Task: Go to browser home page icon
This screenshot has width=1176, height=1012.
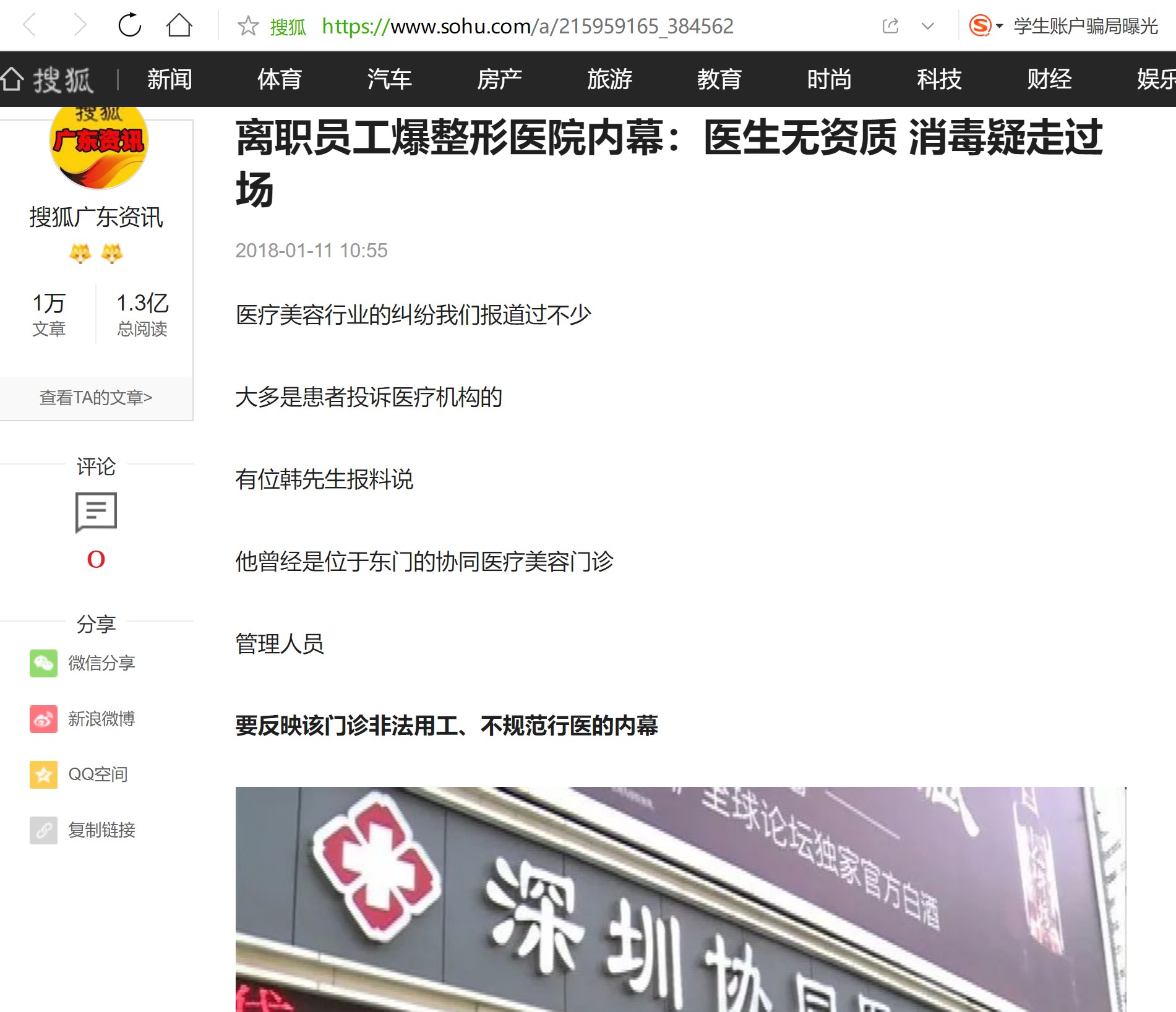Action: pyautogui.click(x=179, y=25)
